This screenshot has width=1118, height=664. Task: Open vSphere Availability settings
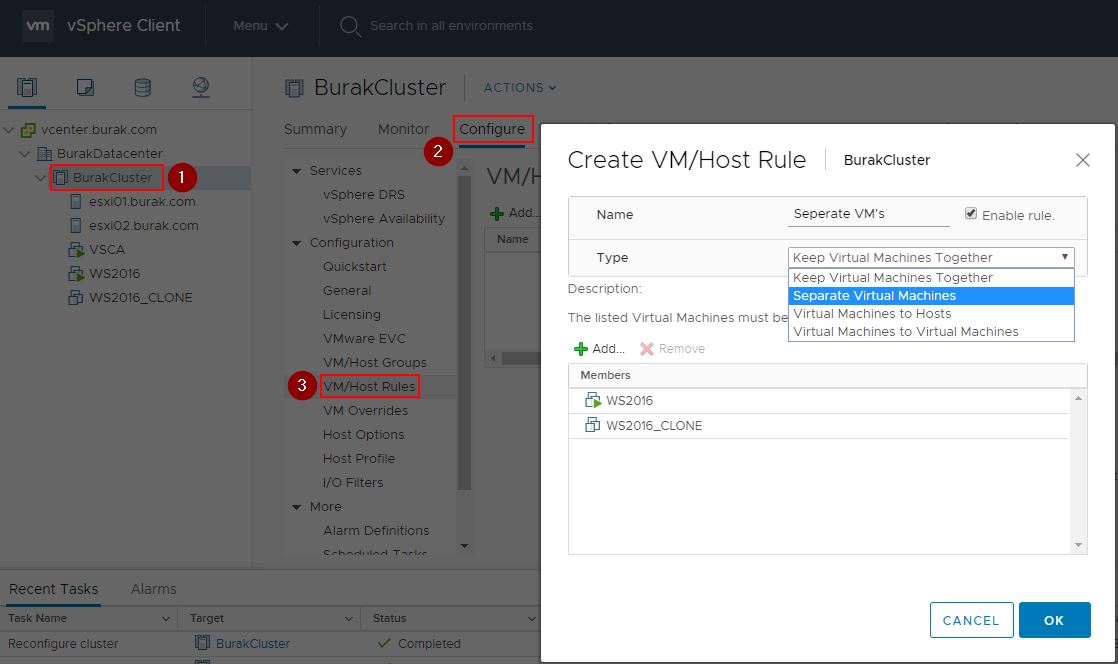click(384, 219)
